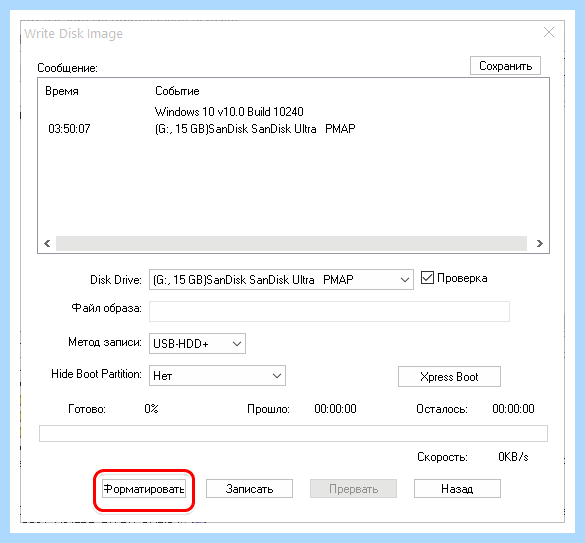
Task: Click the Готово 0% value
Action: [151, 409]
